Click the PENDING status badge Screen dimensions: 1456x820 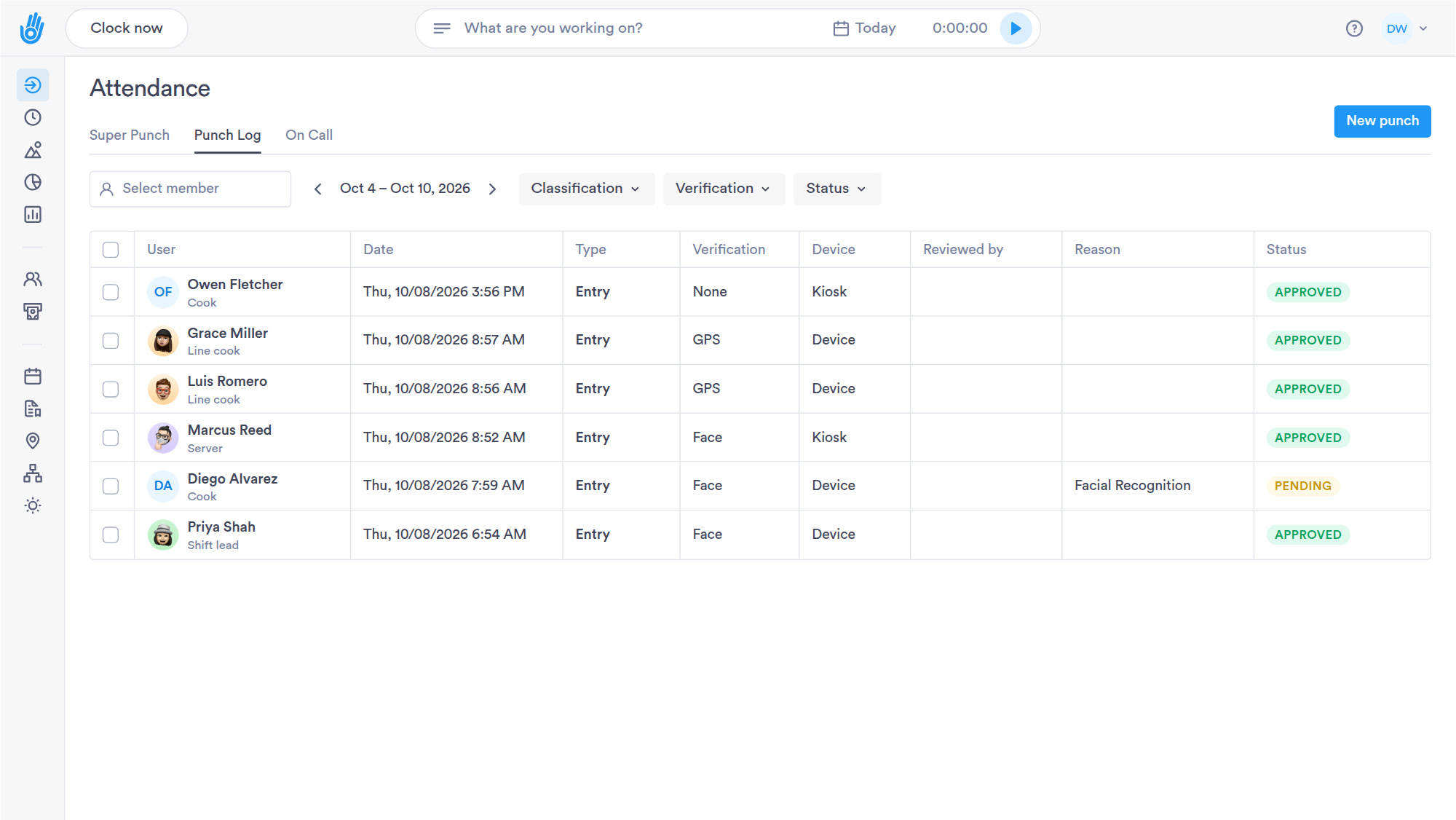1302,486
